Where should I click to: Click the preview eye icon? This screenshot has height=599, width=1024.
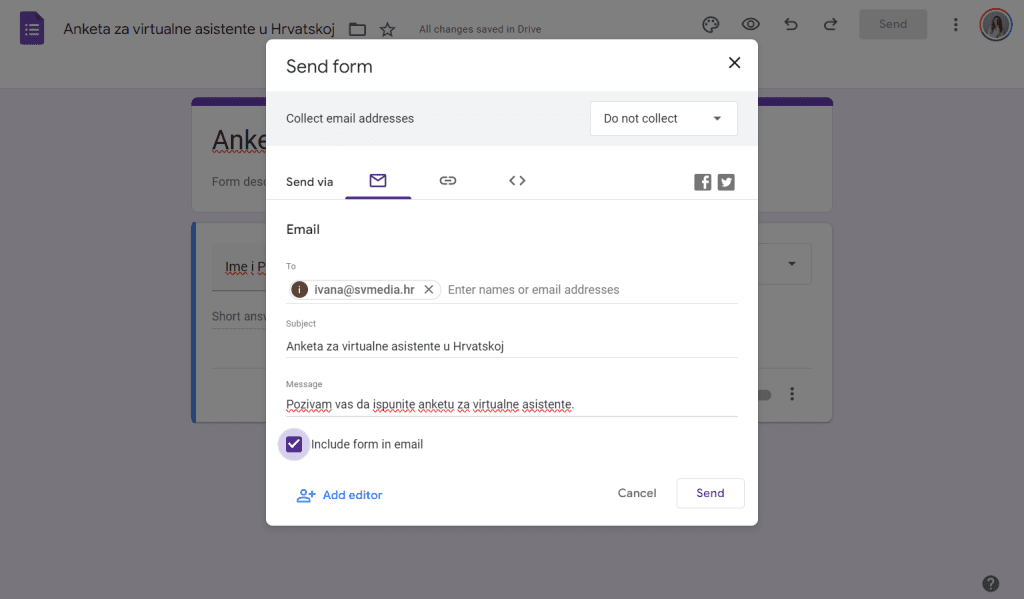tap(750, 25)
